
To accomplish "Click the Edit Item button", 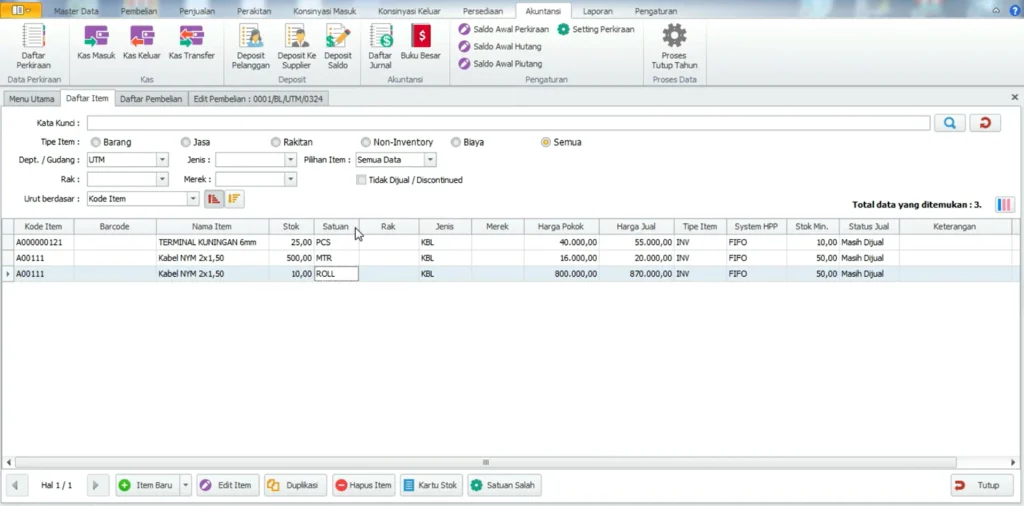I will coord(228,485).
